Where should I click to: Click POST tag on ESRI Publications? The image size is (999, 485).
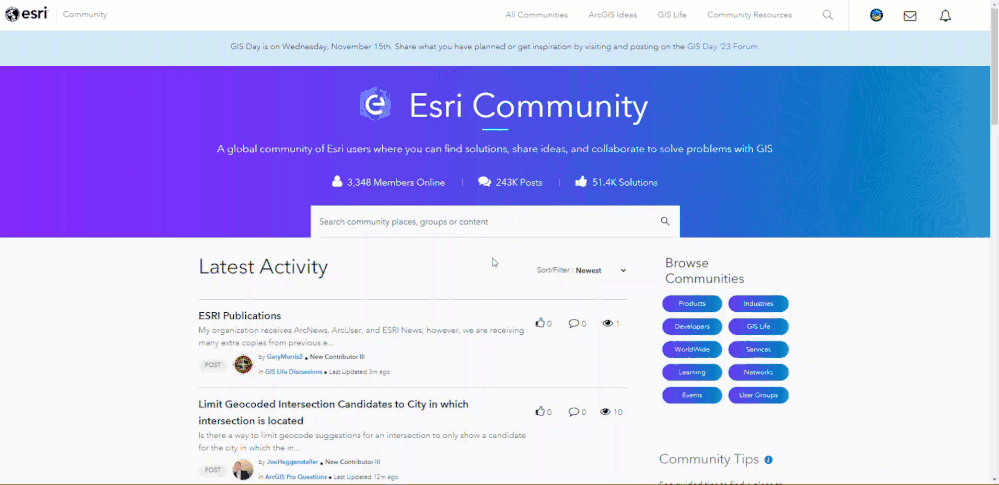coord(213,365)
